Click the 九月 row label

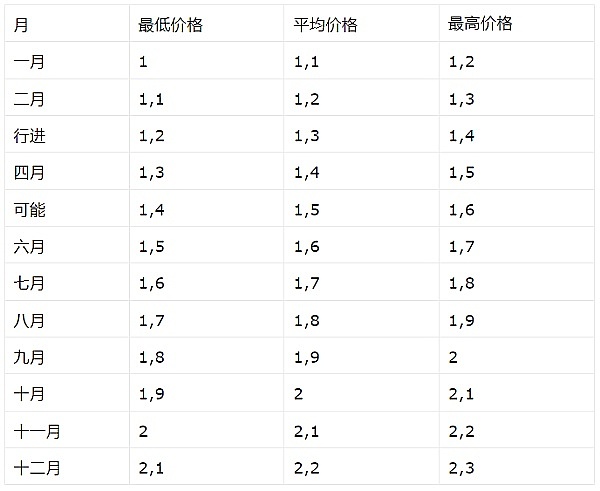(30, 357)
